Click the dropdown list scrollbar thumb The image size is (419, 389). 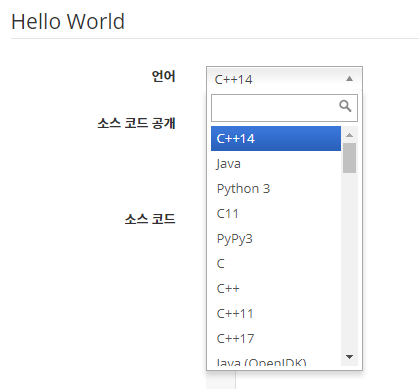[x=349, y=158]
